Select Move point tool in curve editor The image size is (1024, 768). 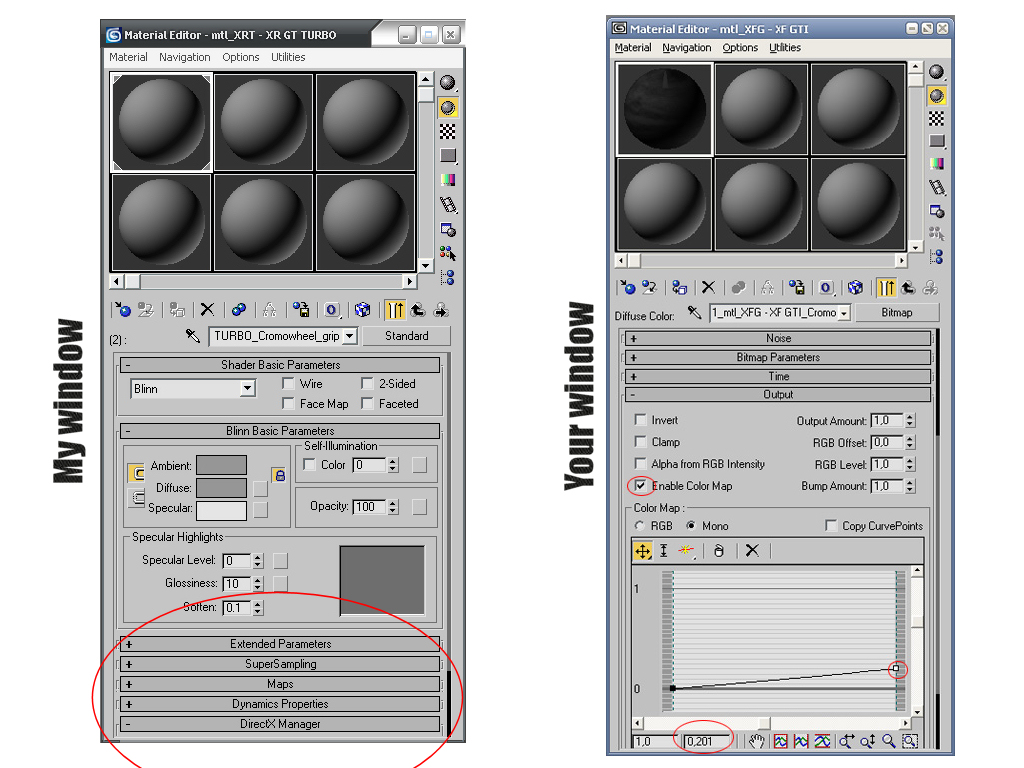pyautogui.click(x=643, y=551)
